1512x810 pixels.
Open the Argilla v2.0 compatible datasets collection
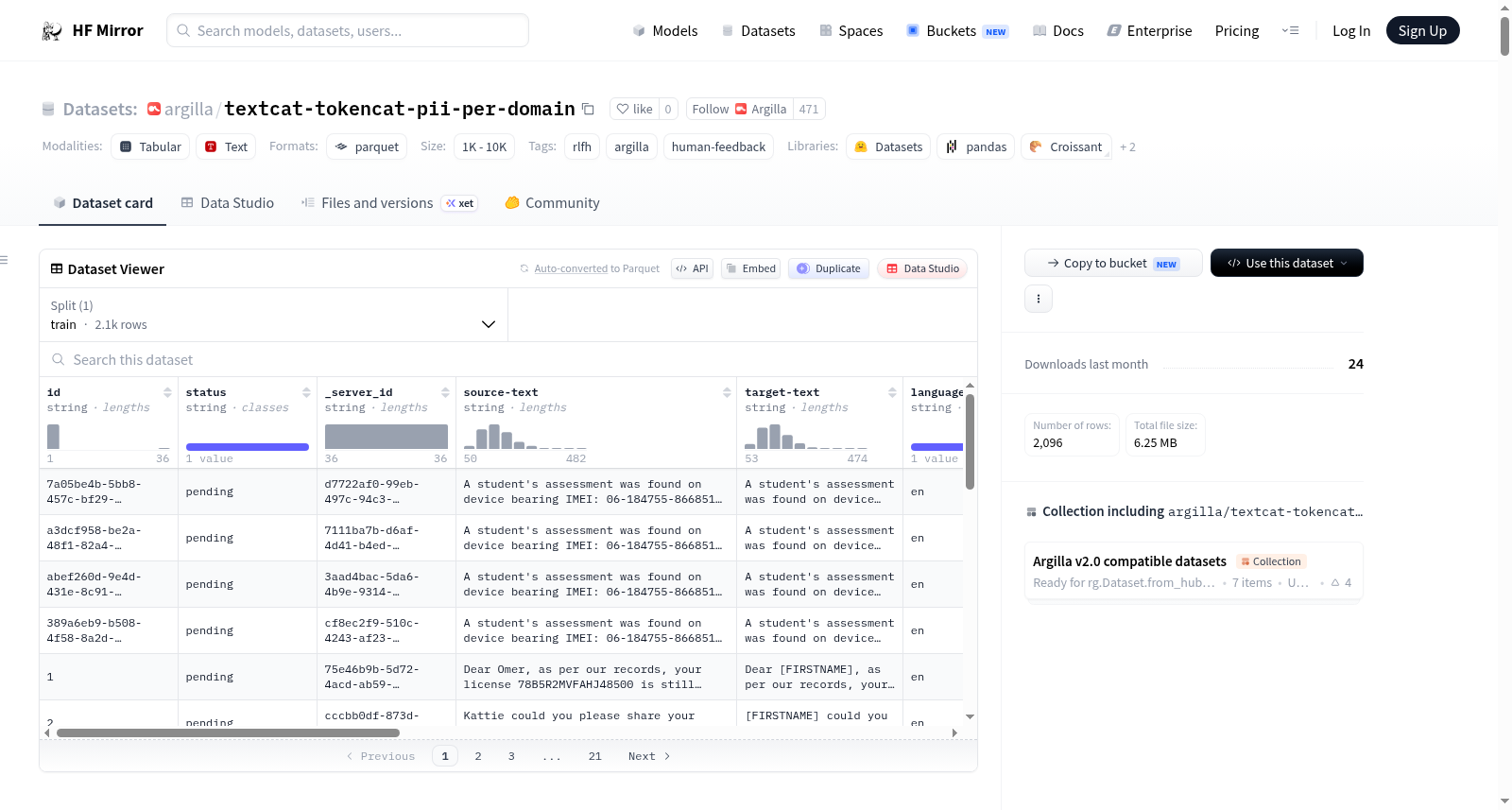tap(1194, 571)
